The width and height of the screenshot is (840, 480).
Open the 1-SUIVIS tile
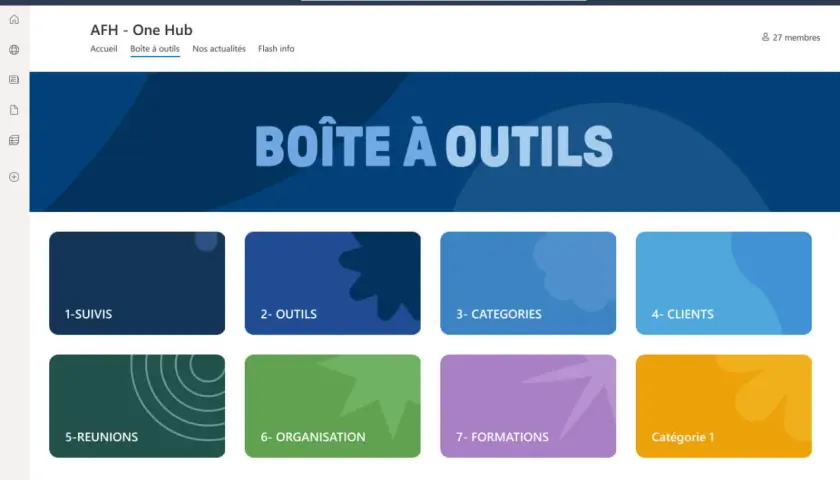tap(137, 283)
